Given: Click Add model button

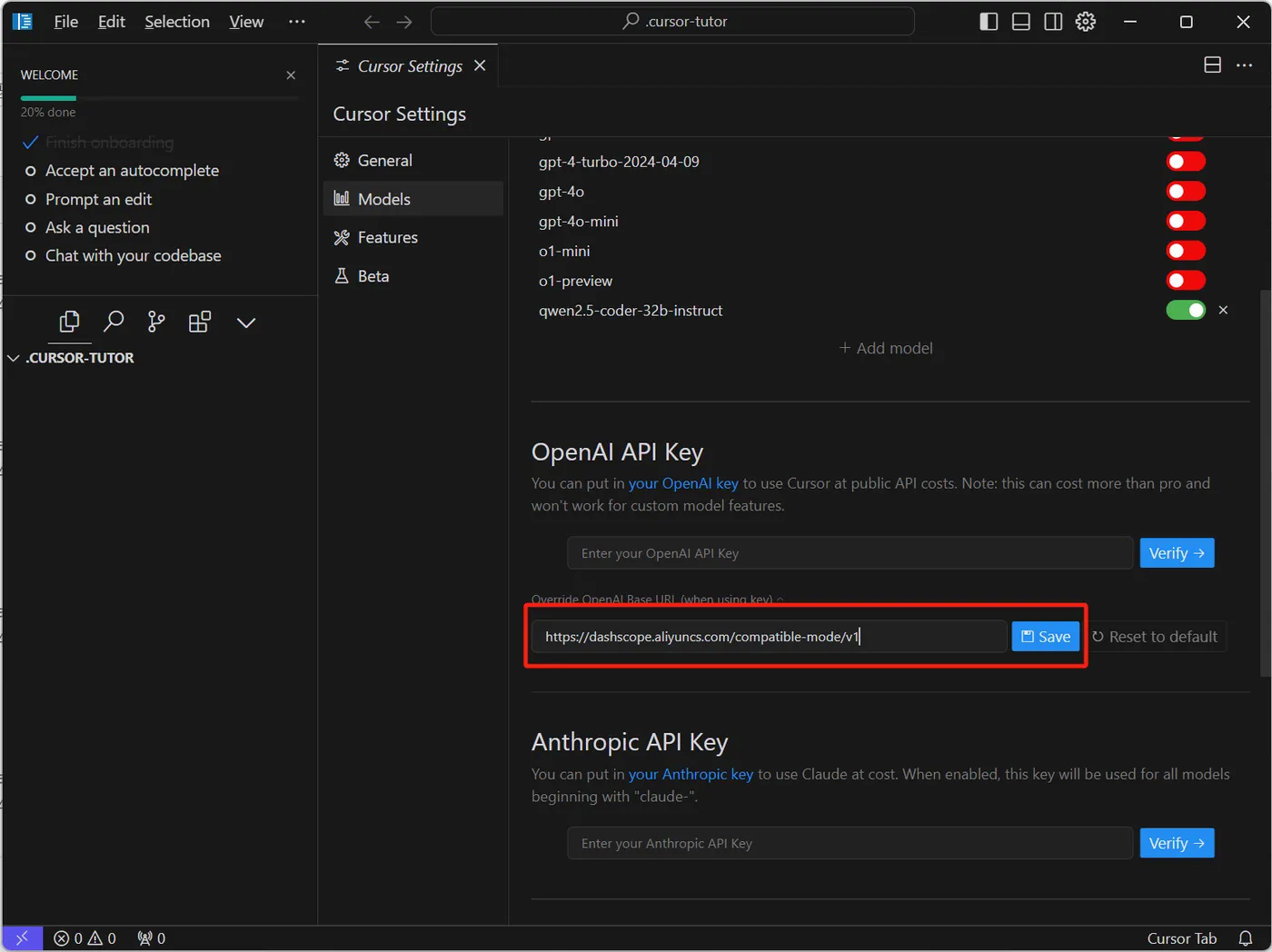Looking at the screenshot, I should pyautogui.click(x=886, y=348).
